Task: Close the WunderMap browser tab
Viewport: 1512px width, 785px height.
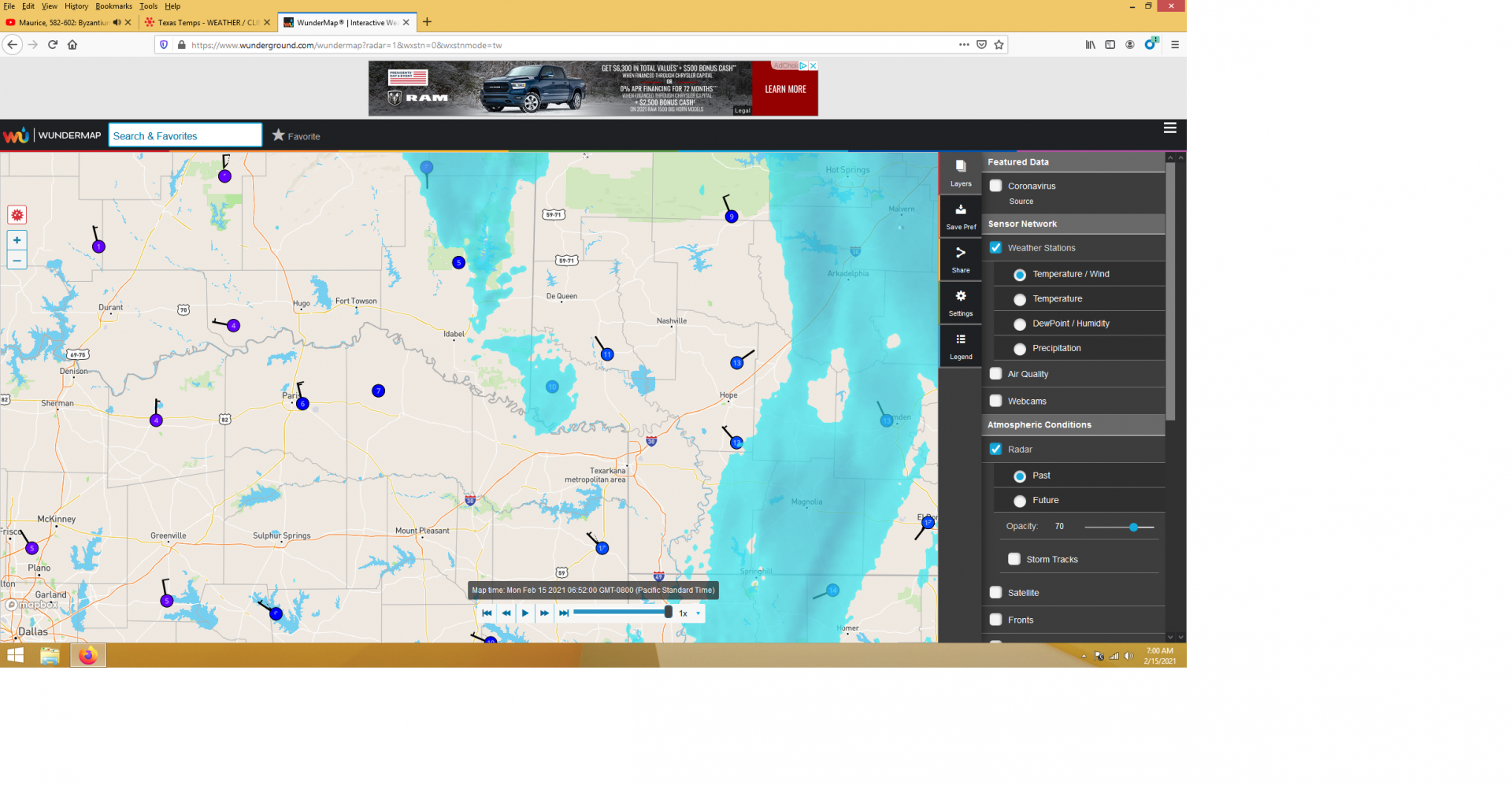Action: 406,22
